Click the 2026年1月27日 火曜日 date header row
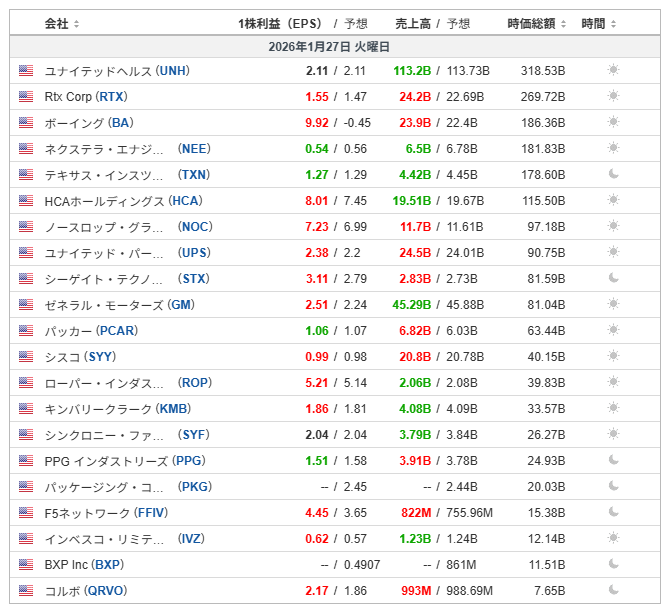 [x=329, y=47]
